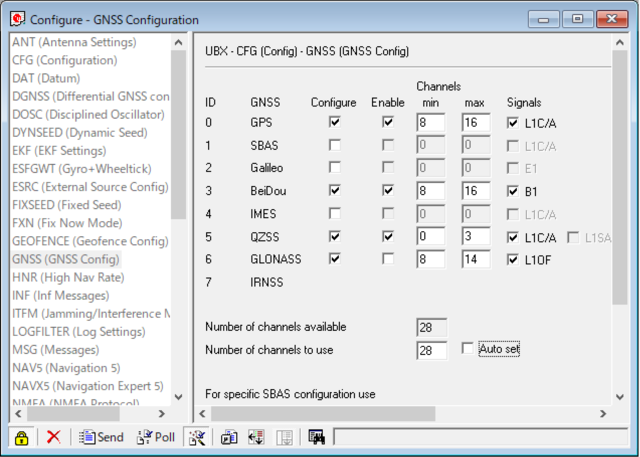Click the BeiDou min channels field
This screenshot has height=457, width=640.
click(x=431, y=191)
